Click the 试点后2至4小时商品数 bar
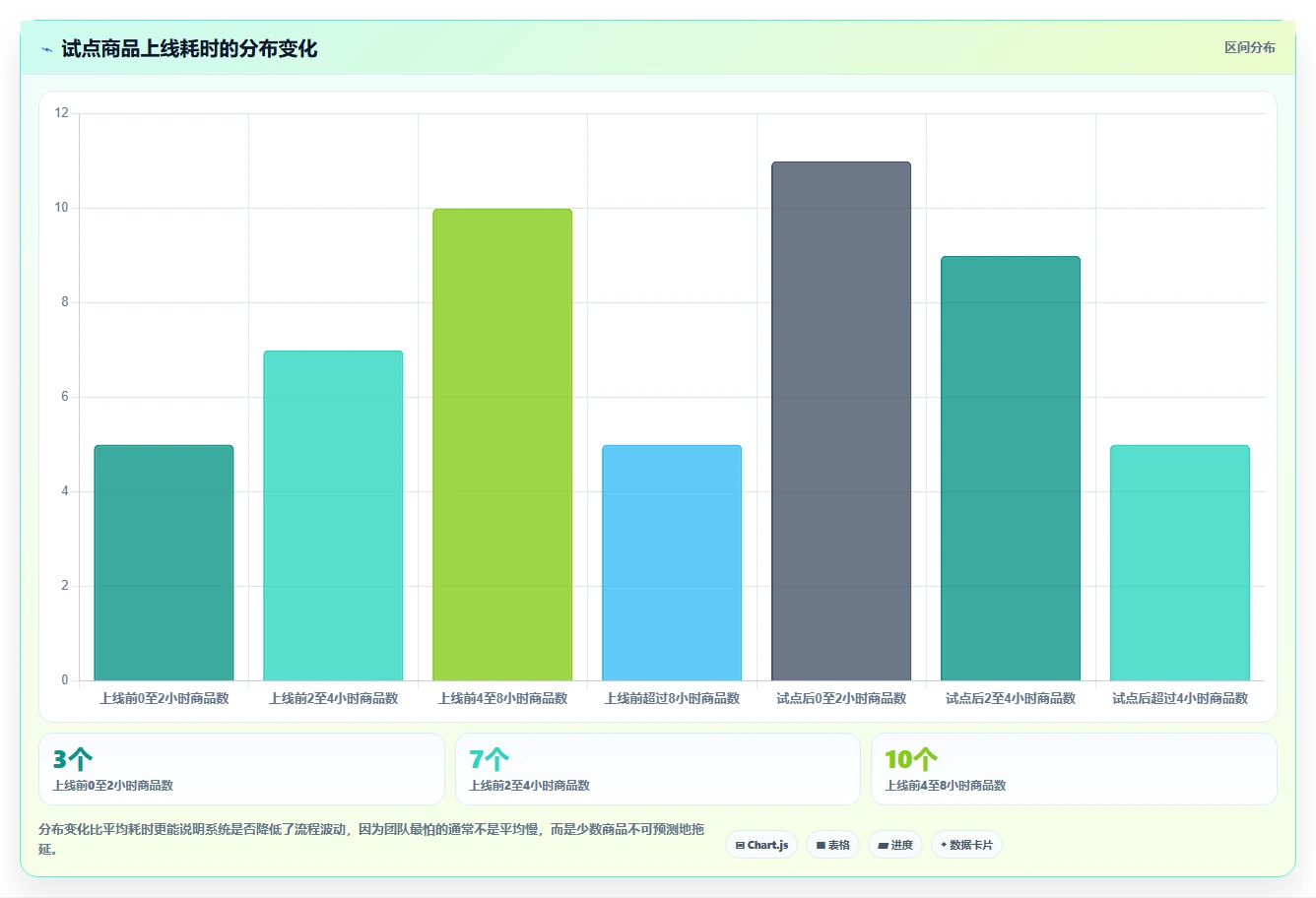Image resolution: width=1316 pixels, height=898 pixels. (x=1011, y=468)
